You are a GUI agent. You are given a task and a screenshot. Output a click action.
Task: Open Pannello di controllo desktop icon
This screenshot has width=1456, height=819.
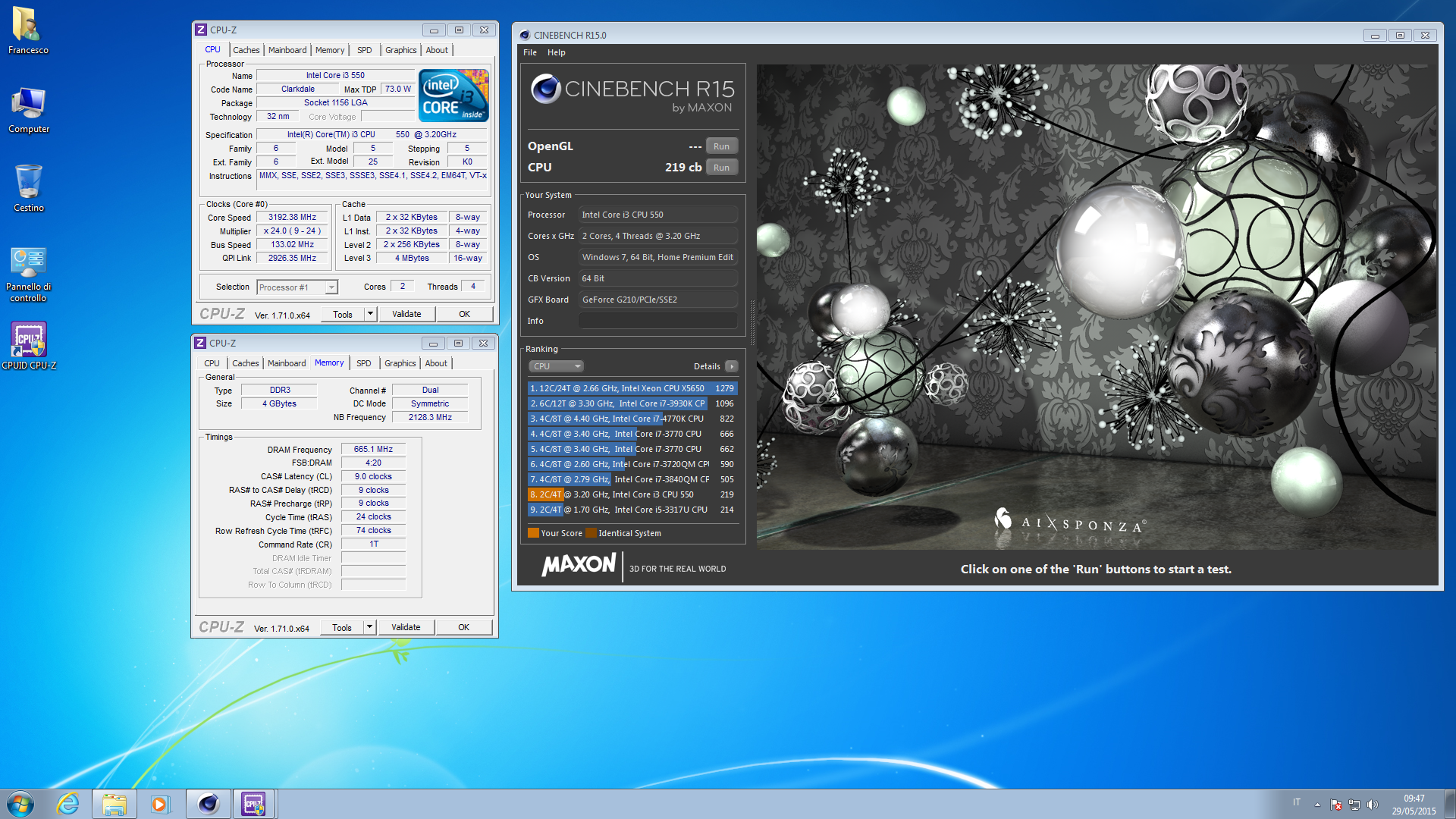[x=28, y=273]
